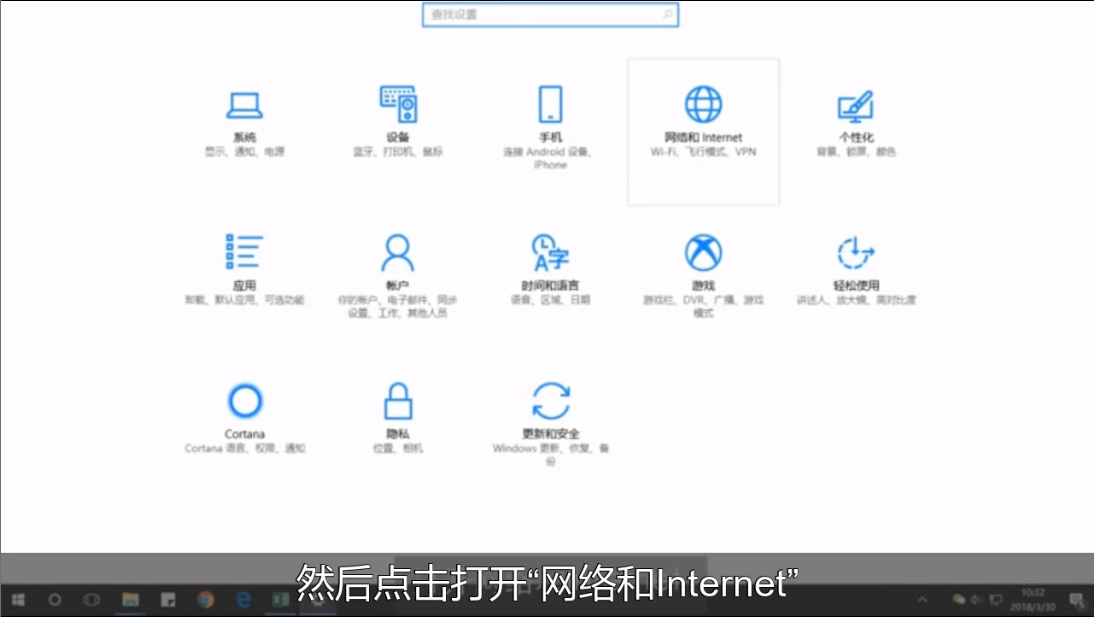Open Microsoft Edge from the taskbar

point(243,600)
